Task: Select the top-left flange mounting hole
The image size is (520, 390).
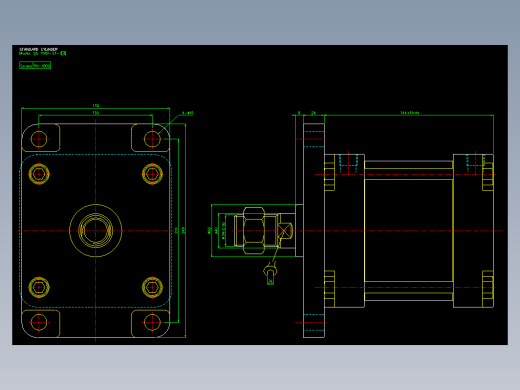Action: pos(39,139)
